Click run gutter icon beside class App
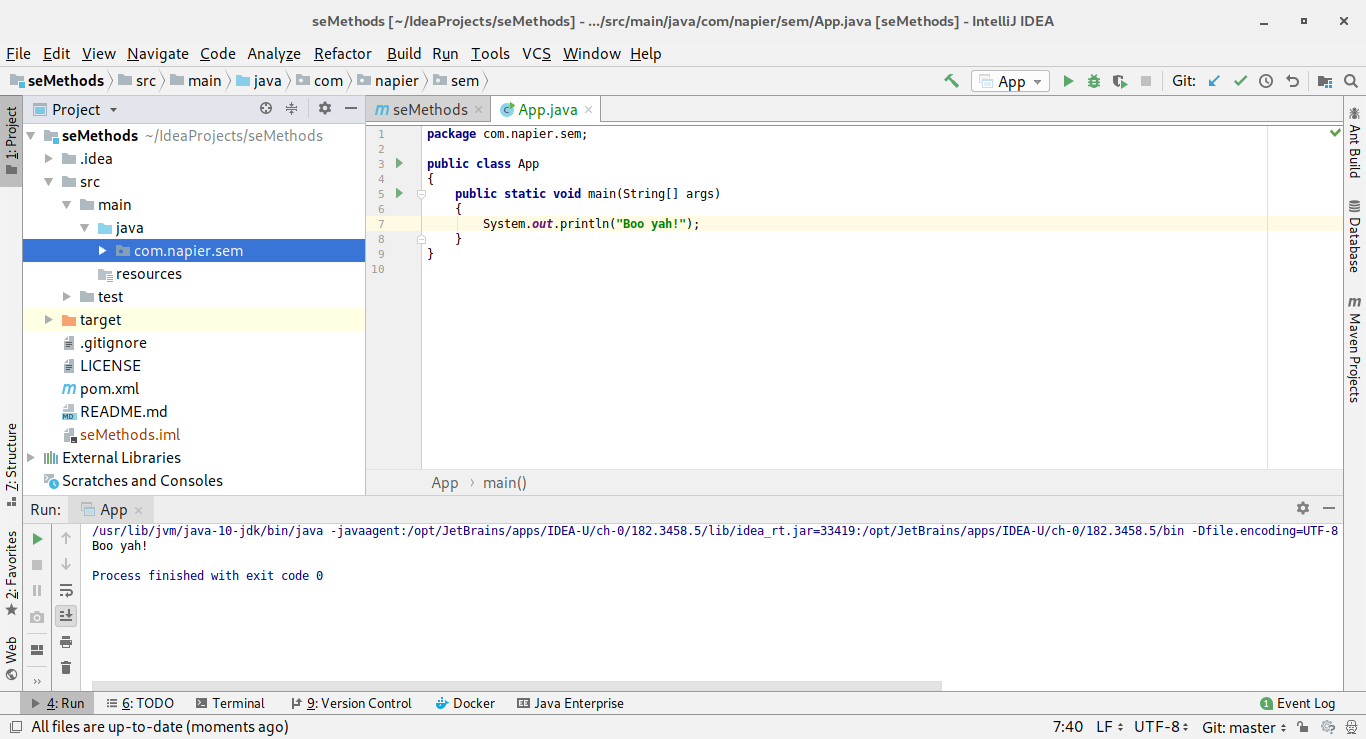This screenshot has height=739, width=1366. pyautogui.click(x=399, y=163)
